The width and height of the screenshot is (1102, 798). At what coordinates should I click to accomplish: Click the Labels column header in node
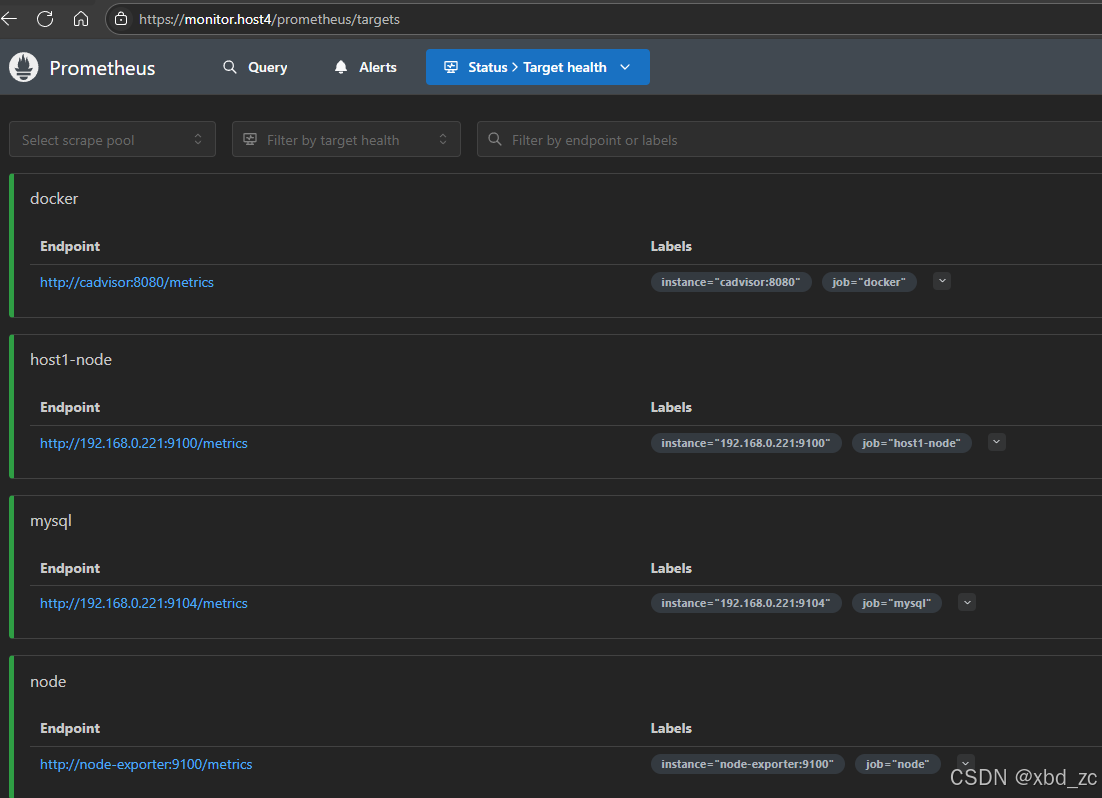point(670,728)
